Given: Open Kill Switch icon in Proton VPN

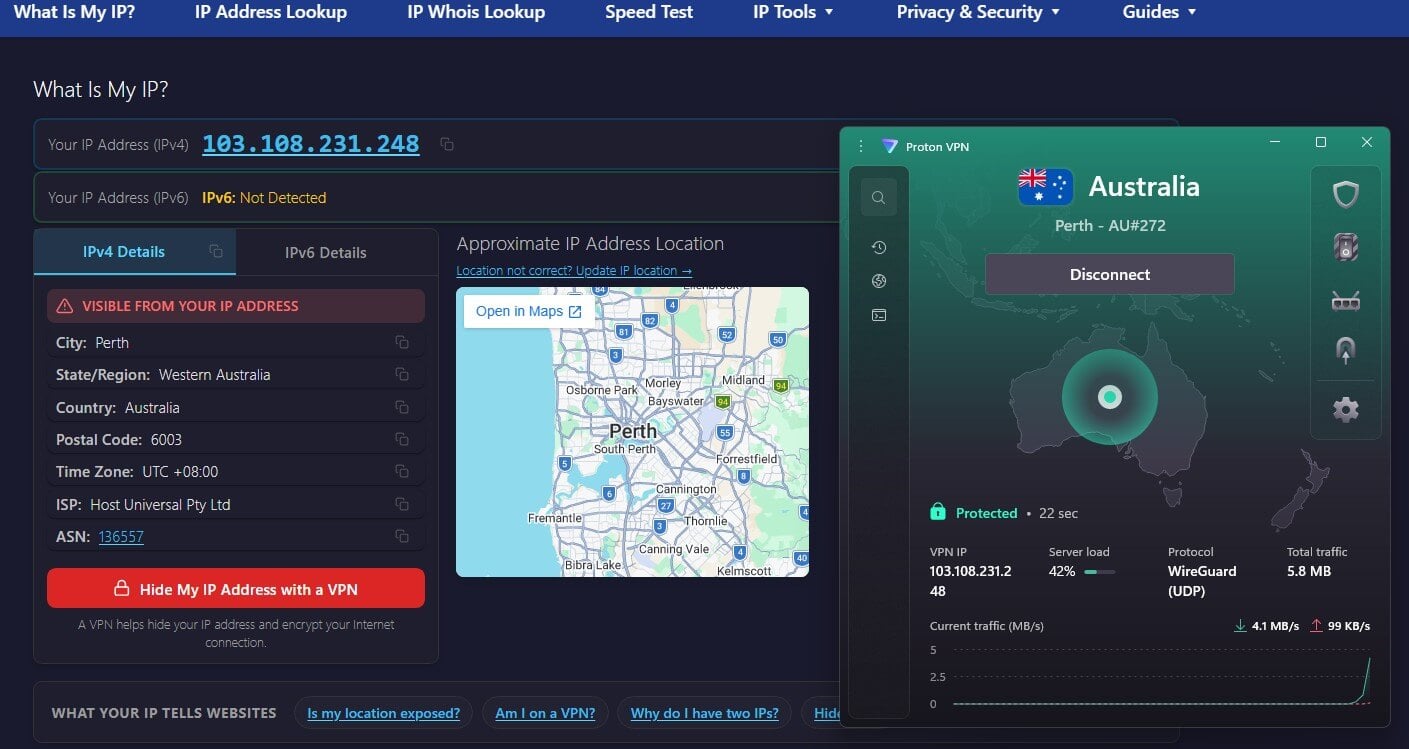Looking at the screenshot, I should 1346,247.
